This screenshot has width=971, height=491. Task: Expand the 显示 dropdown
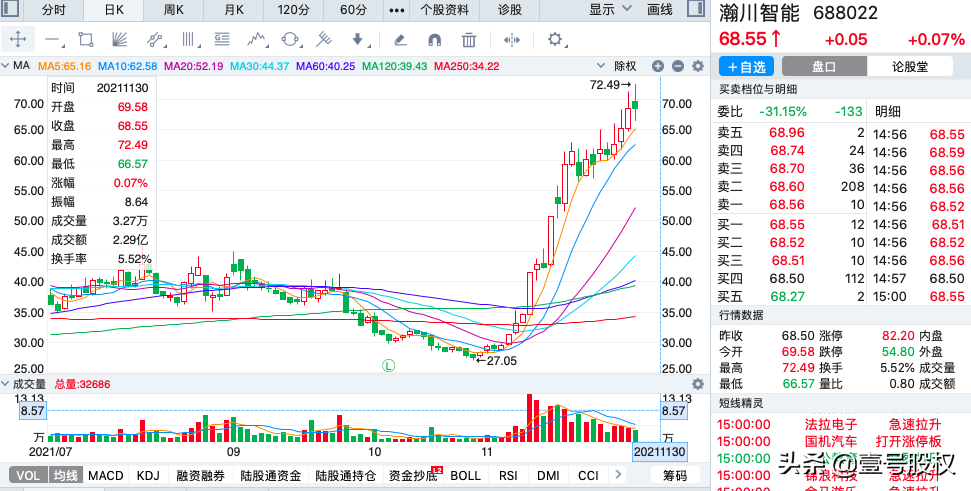610,9
